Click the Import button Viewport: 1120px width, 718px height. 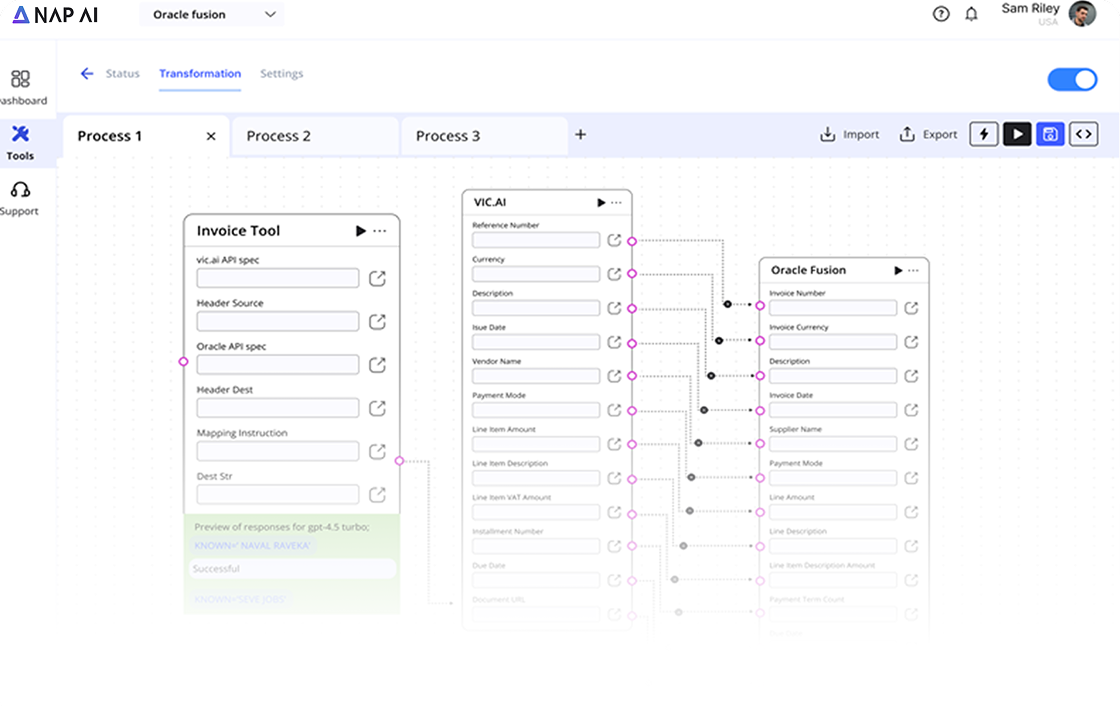(x=849, y=134)
